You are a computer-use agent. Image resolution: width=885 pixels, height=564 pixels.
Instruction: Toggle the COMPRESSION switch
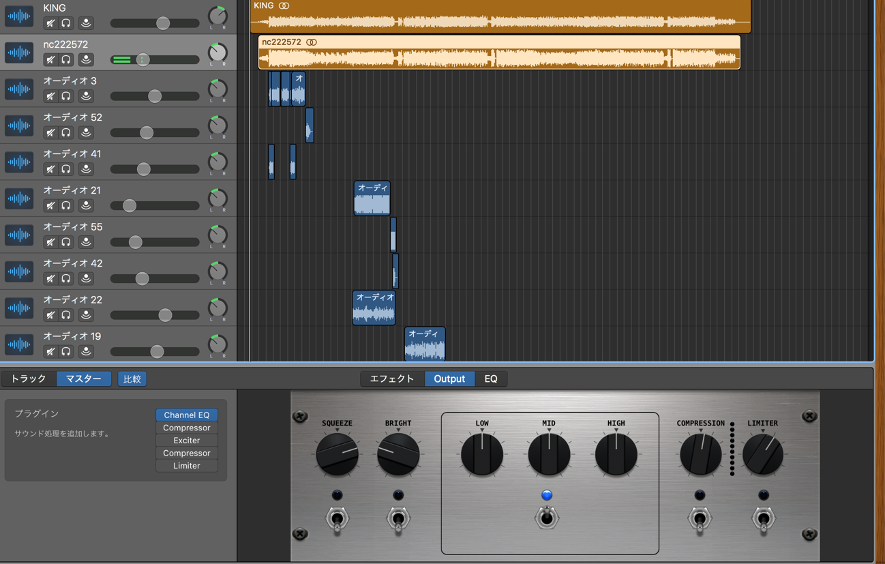point(700,519)
